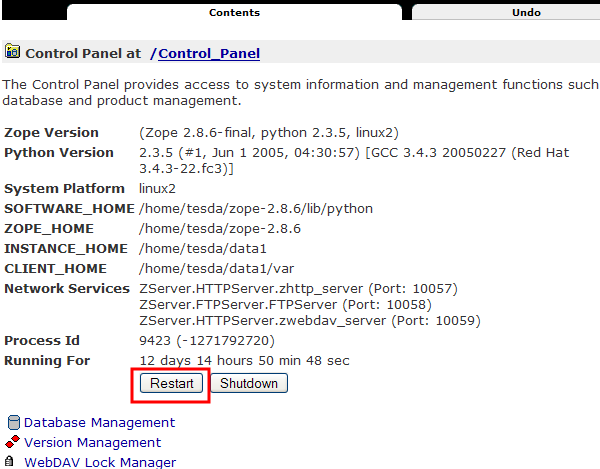
Task: Click the INSTANCE_HOME path /home/tesda/data1
Action: (x=202, y=249)
